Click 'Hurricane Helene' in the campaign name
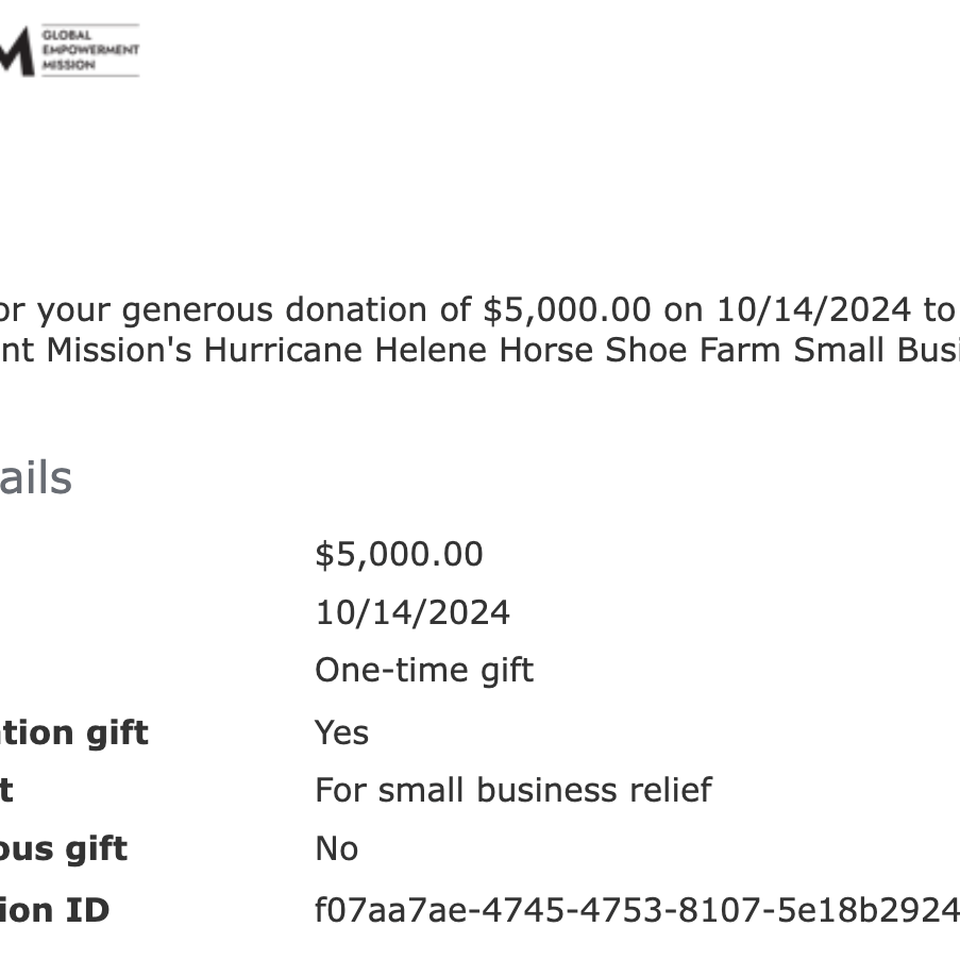 [x=345, y=351]
